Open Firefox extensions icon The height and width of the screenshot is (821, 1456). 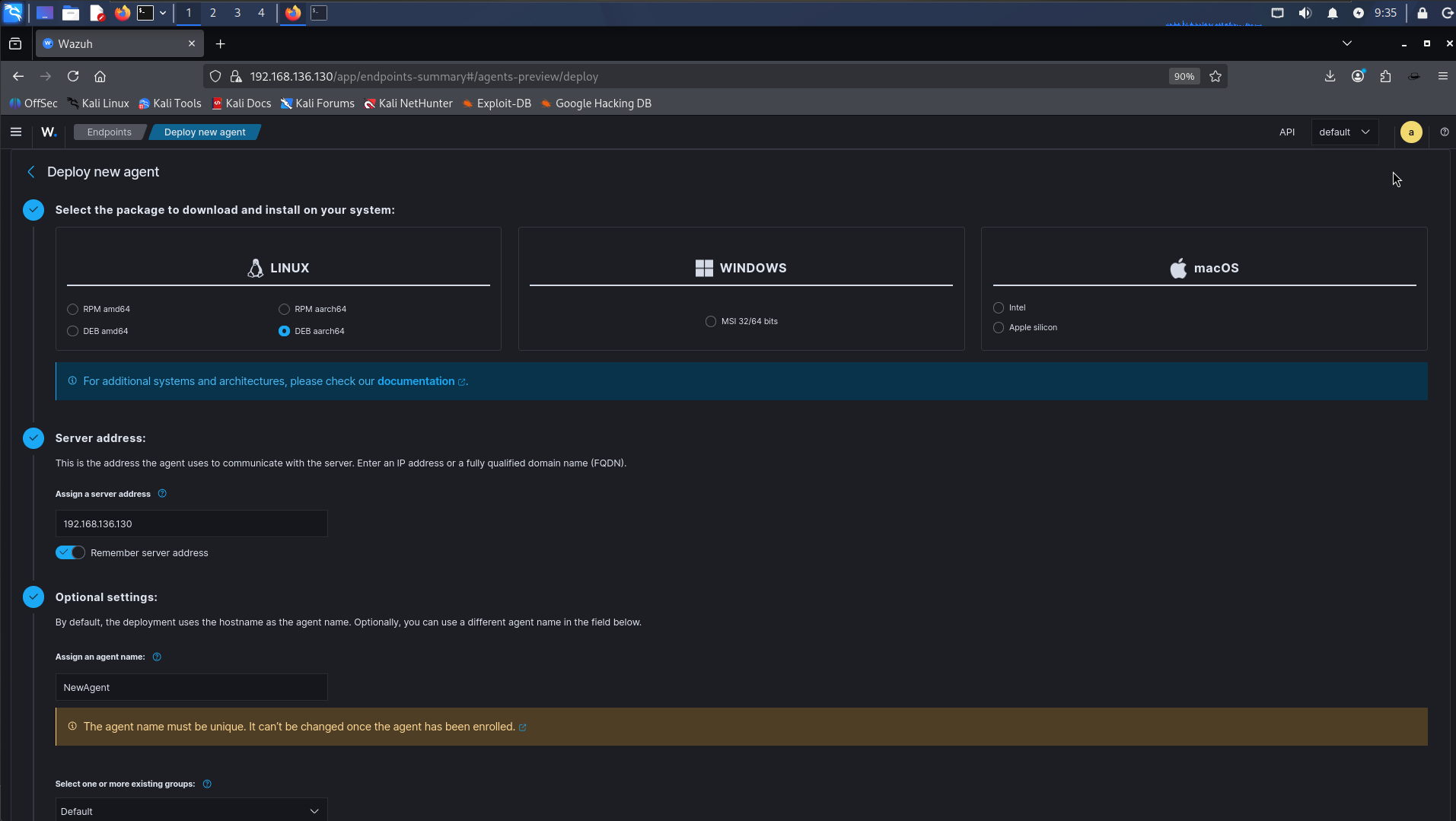pos(1385,76)
